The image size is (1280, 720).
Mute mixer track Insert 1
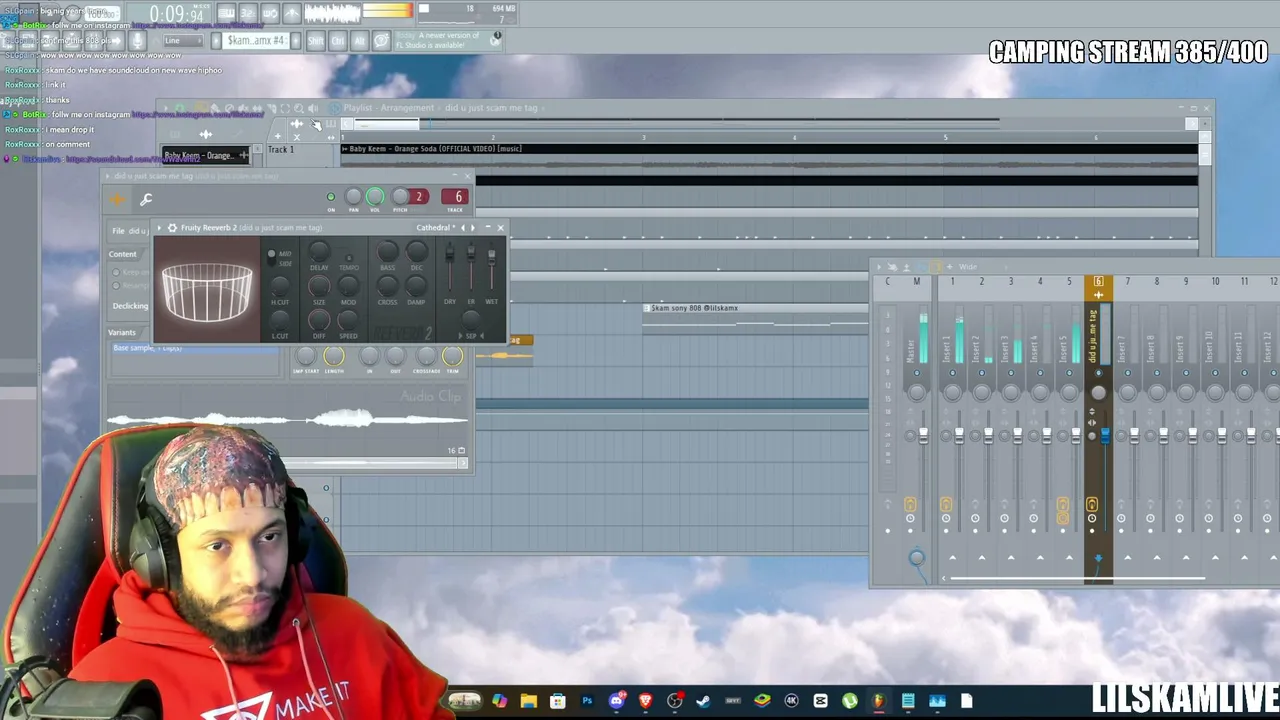[x=951, y=373]
